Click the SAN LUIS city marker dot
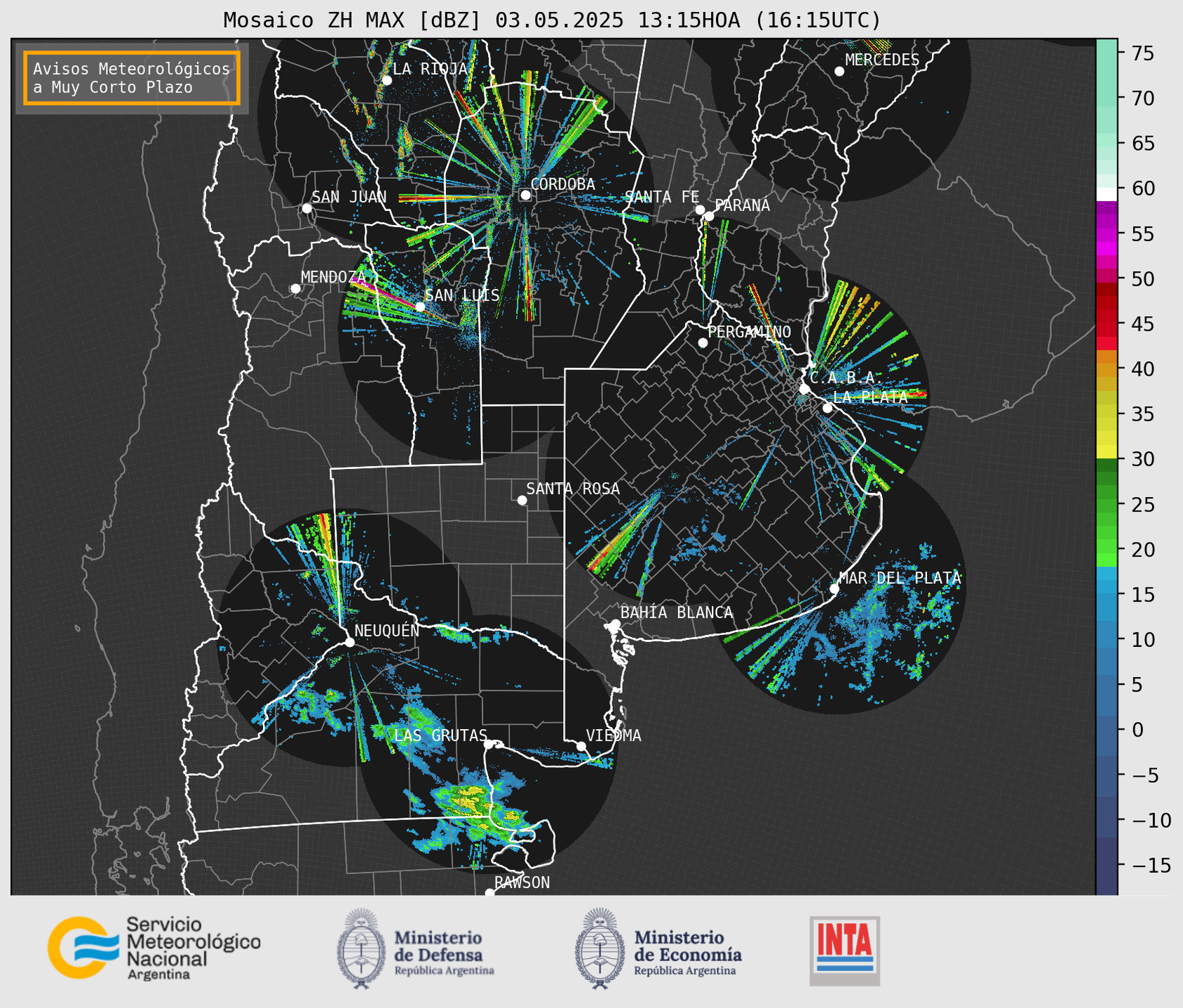 coord(420,306)
